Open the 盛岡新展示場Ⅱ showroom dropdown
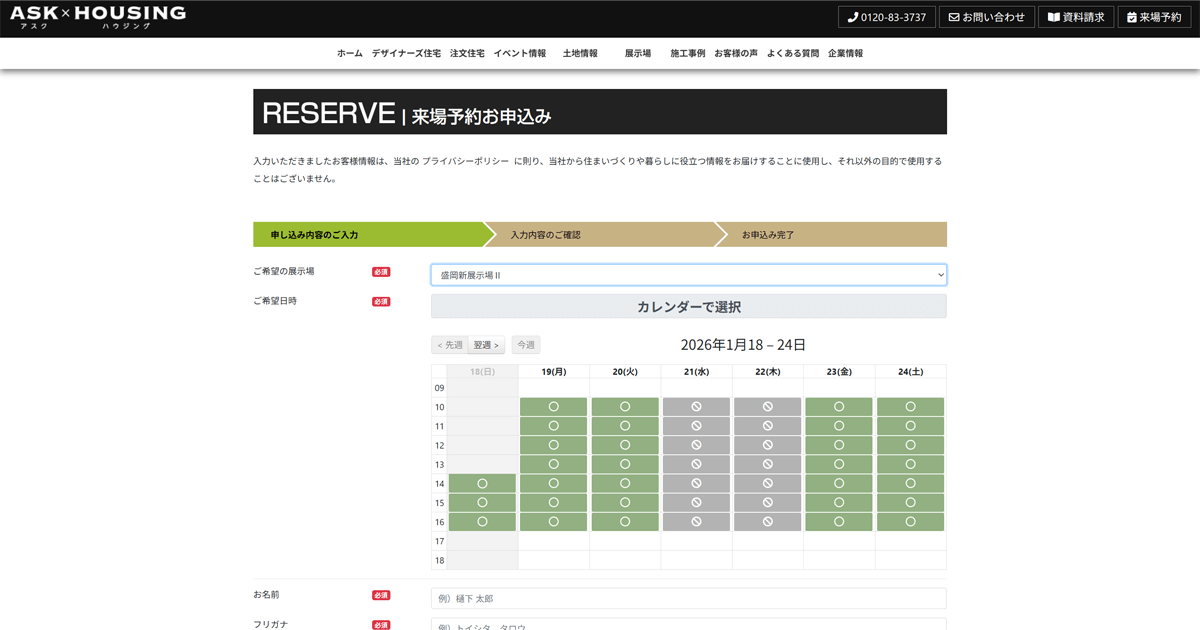This screenshot has width=1200, height=630. (688, 274)
